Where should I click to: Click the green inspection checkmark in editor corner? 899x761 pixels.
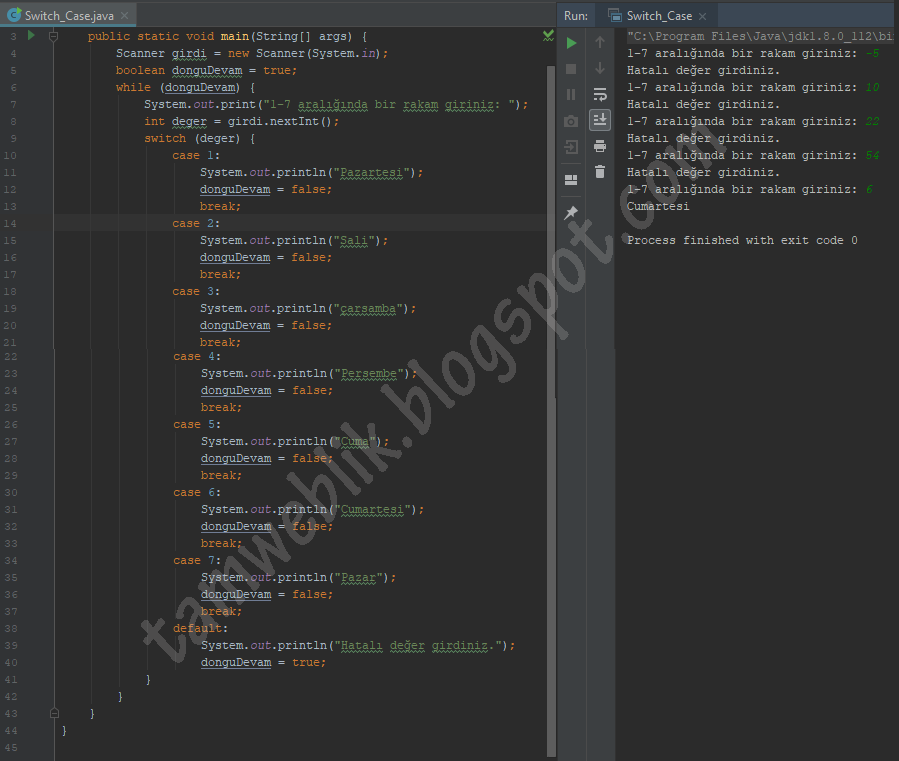(x=548, y=36)
